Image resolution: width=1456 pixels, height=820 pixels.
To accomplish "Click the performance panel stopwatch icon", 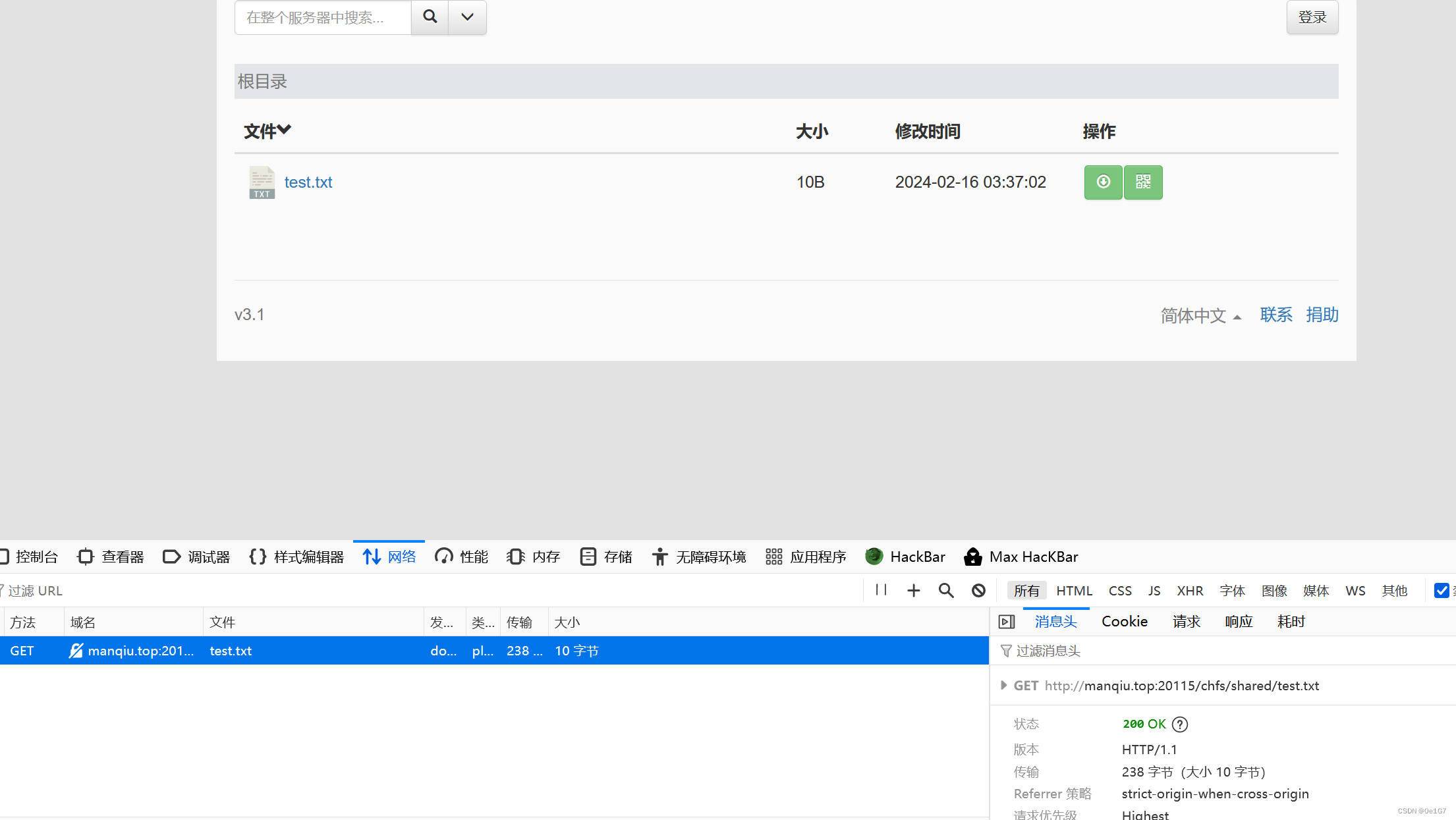I will click(x=444, y=557).
